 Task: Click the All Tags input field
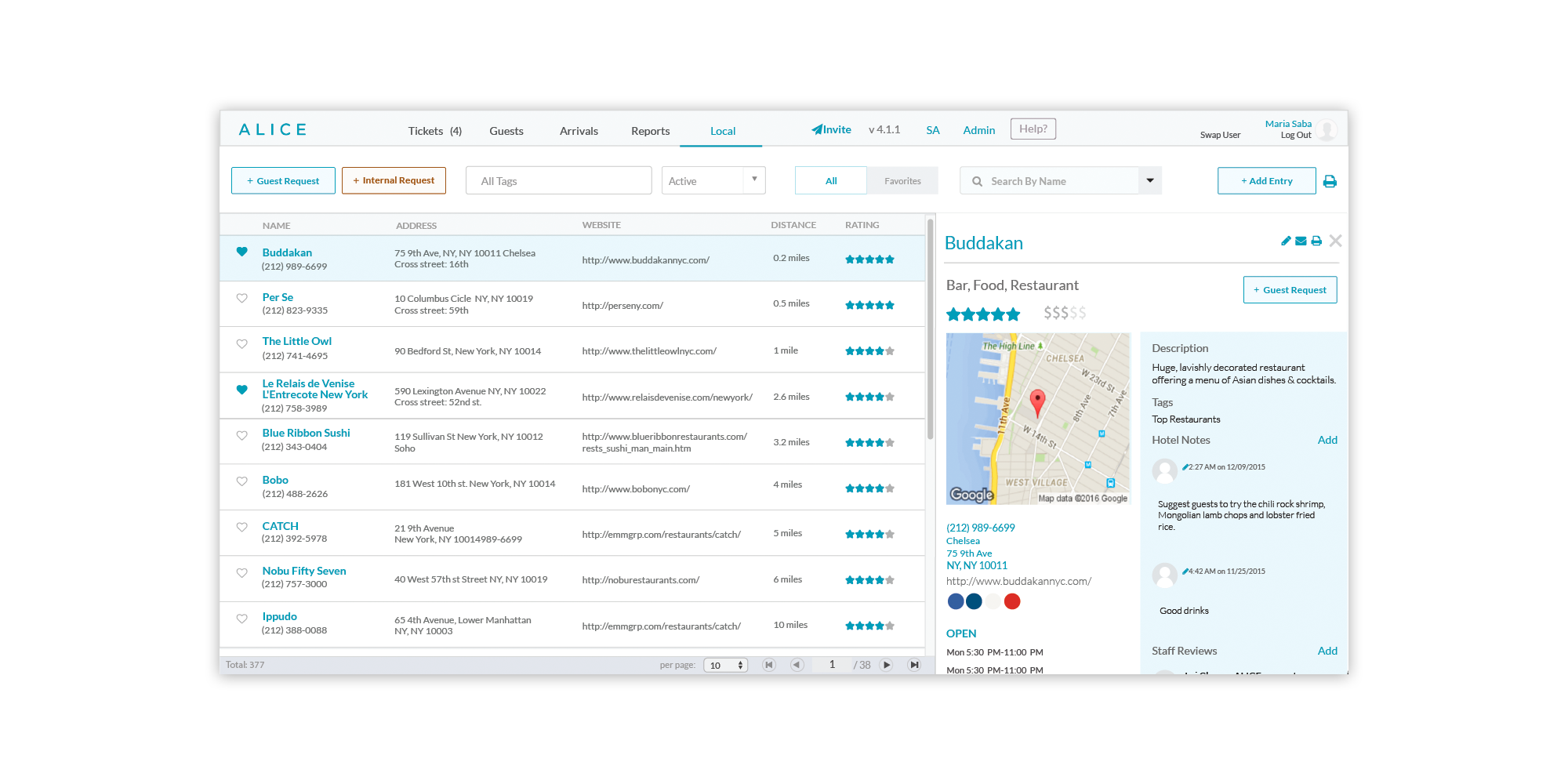(x=558, y=180)
